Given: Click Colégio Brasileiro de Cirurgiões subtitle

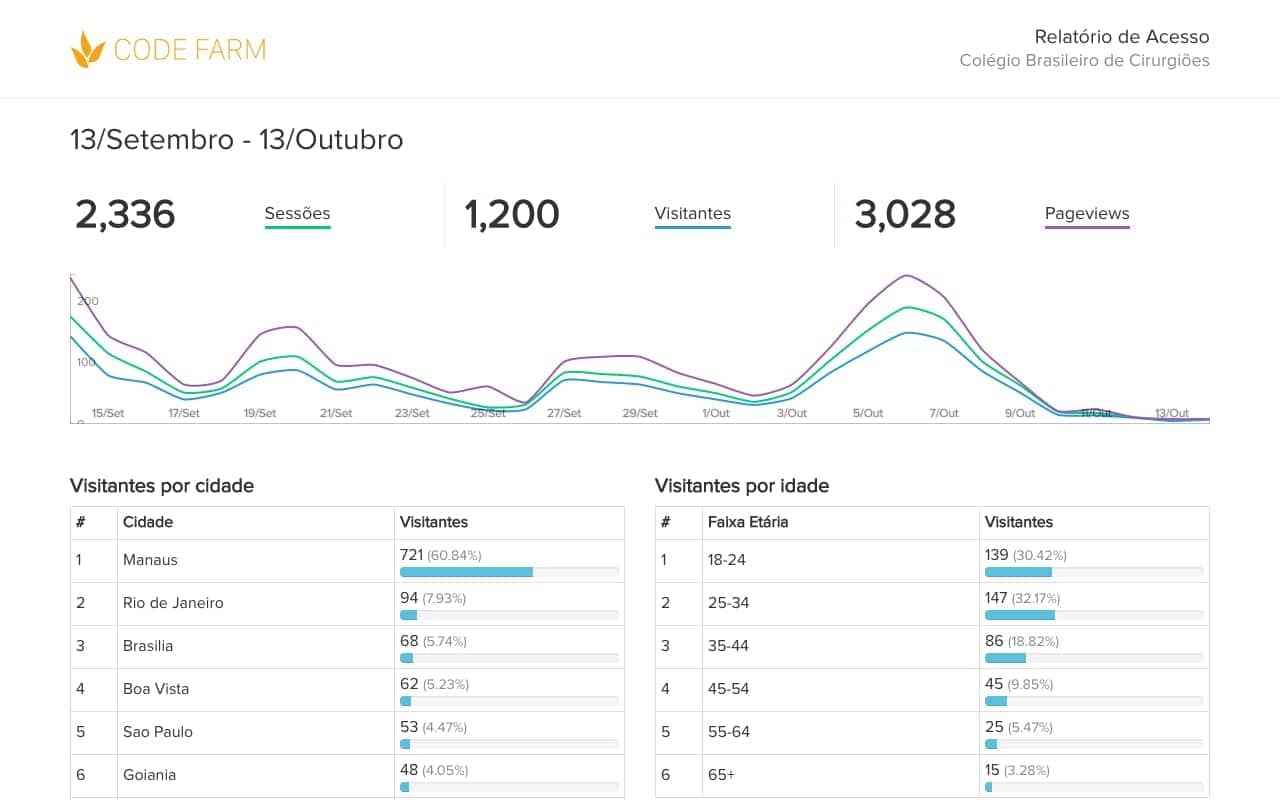Looking at the screenshot, I should point(1084,60).
